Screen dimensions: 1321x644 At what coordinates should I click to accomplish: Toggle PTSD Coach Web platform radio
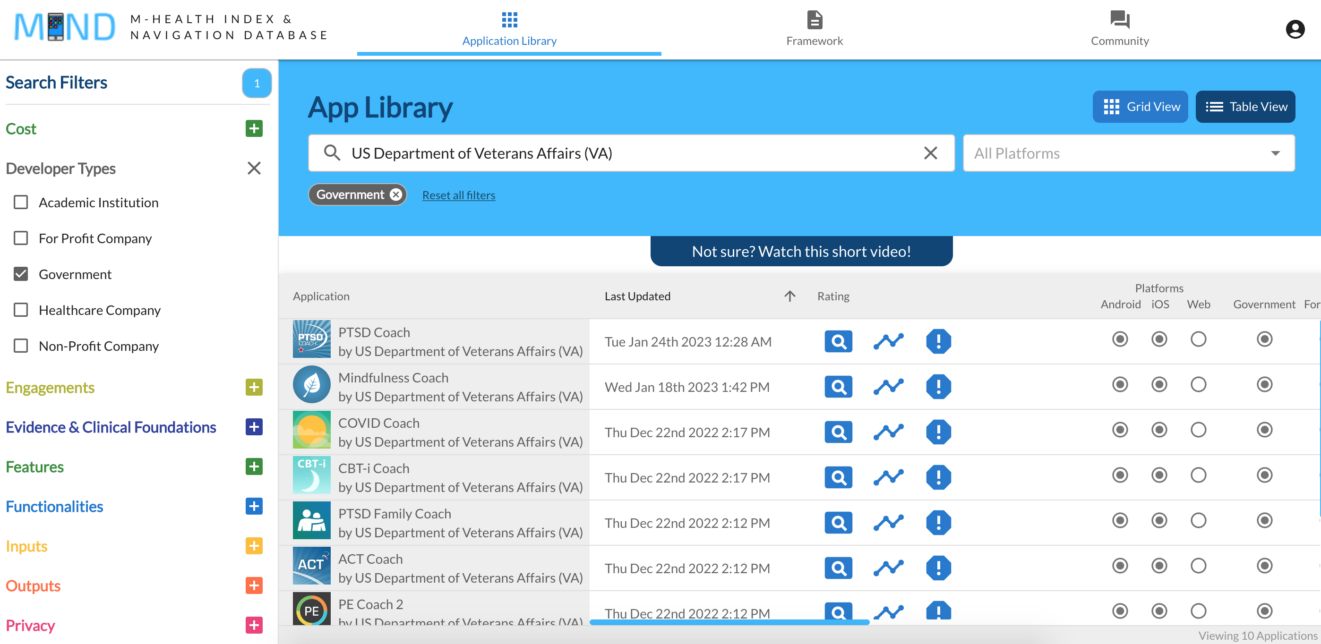click(x=1198, y=339)
